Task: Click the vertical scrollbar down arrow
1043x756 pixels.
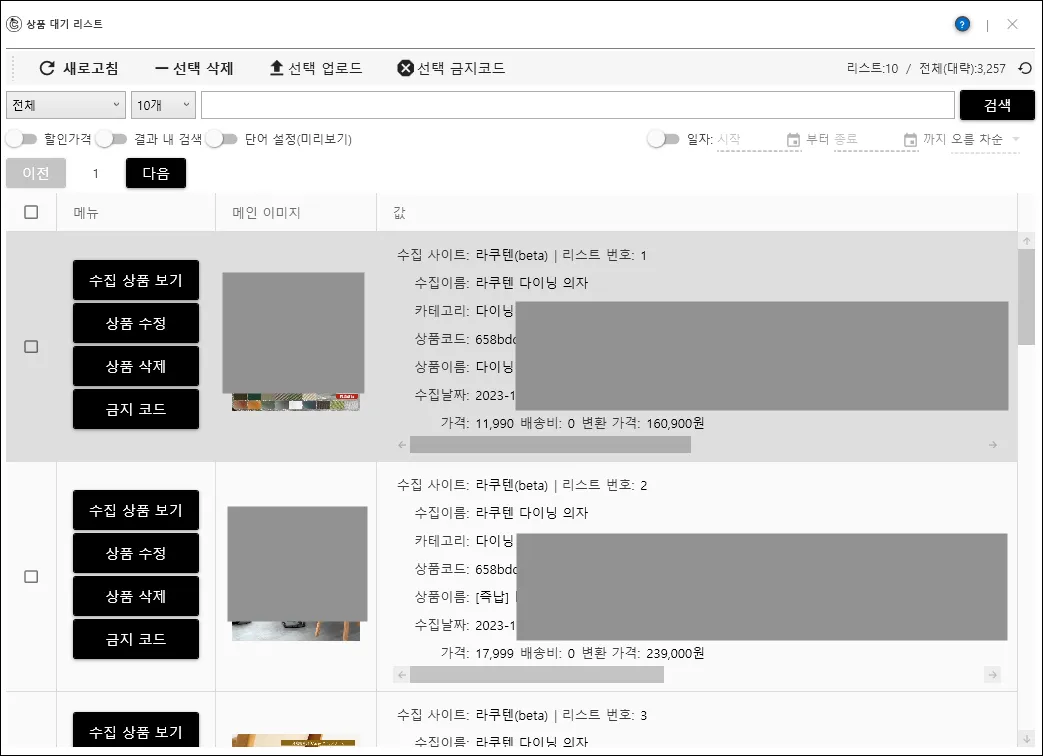Action: [x=1026, y=739]
